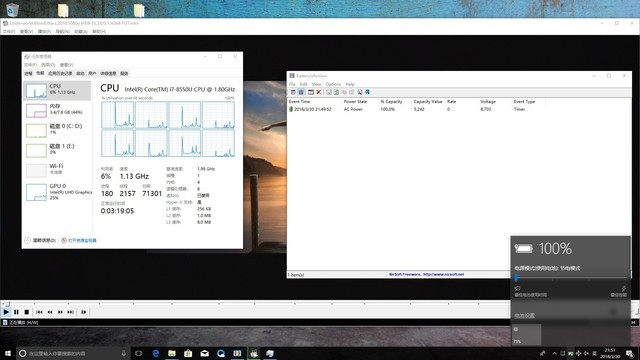Click the green exit icon in BatteryInfoView toolbar
Image resolution: width=640 pixels, height=360 pixels.
coord(367,92)
